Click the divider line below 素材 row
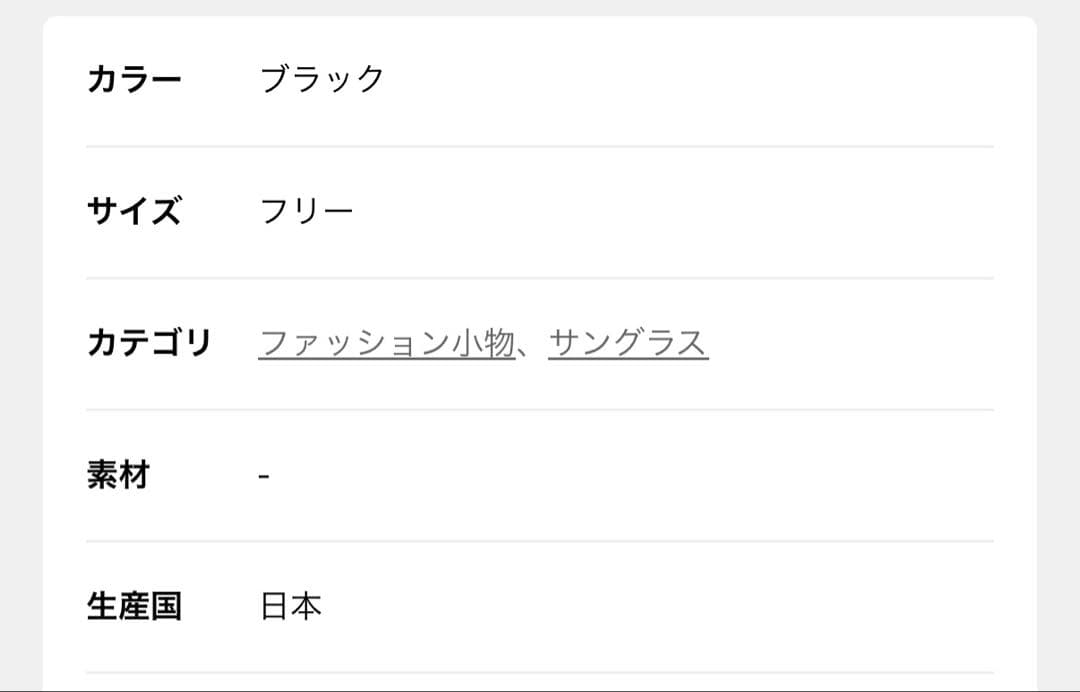1080x692 pixels. (540, 541)
